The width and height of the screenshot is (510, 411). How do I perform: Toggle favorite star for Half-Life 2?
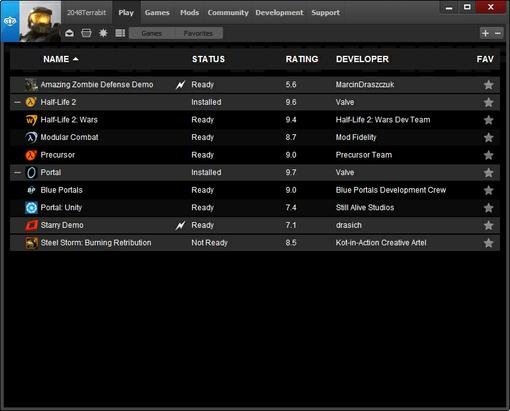(488, 102)
